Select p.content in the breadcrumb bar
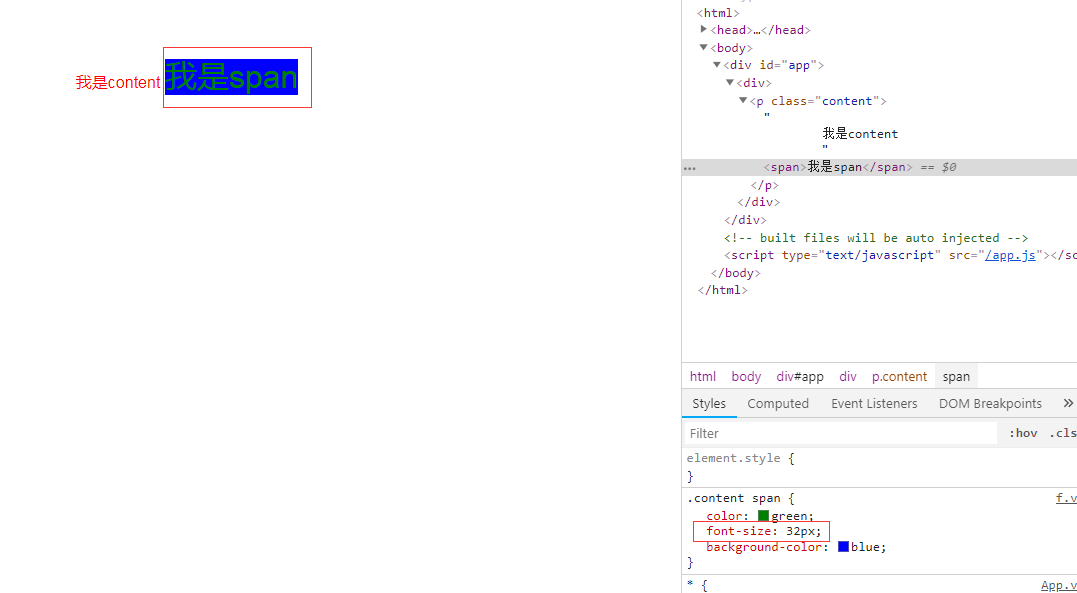 (899, 377)
